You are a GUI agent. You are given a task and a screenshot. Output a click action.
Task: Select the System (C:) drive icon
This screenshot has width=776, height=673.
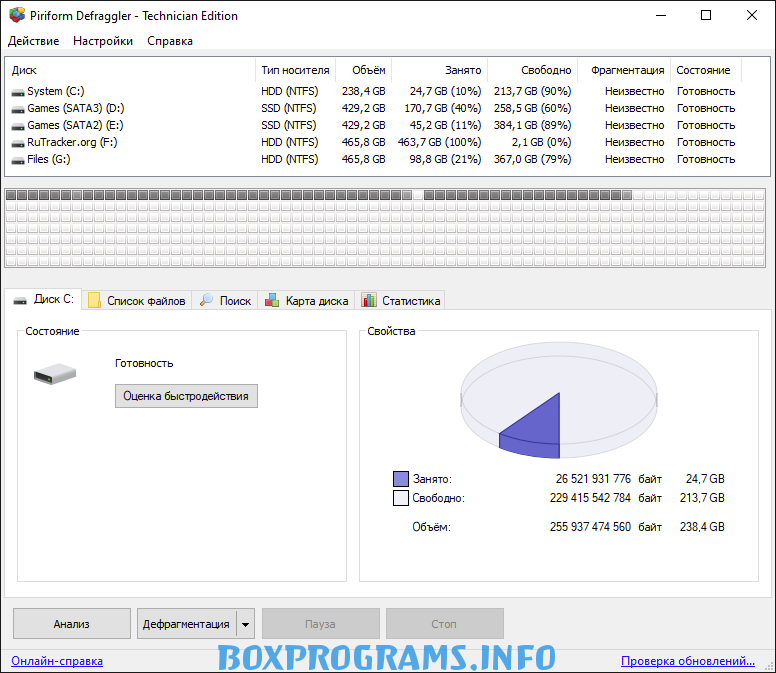pos(18,92)
